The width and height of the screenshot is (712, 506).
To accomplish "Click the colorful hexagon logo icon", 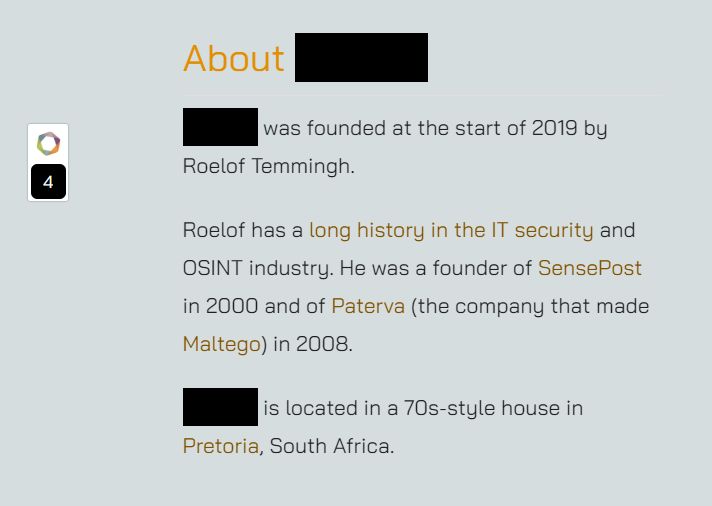I will point(48,144).
